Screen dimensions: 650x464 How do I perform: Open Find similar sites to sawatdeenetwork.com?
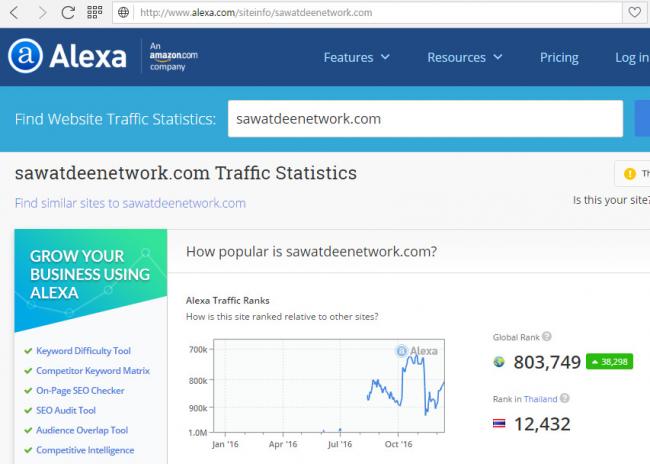pyautogui.click(x=130, y=203)
